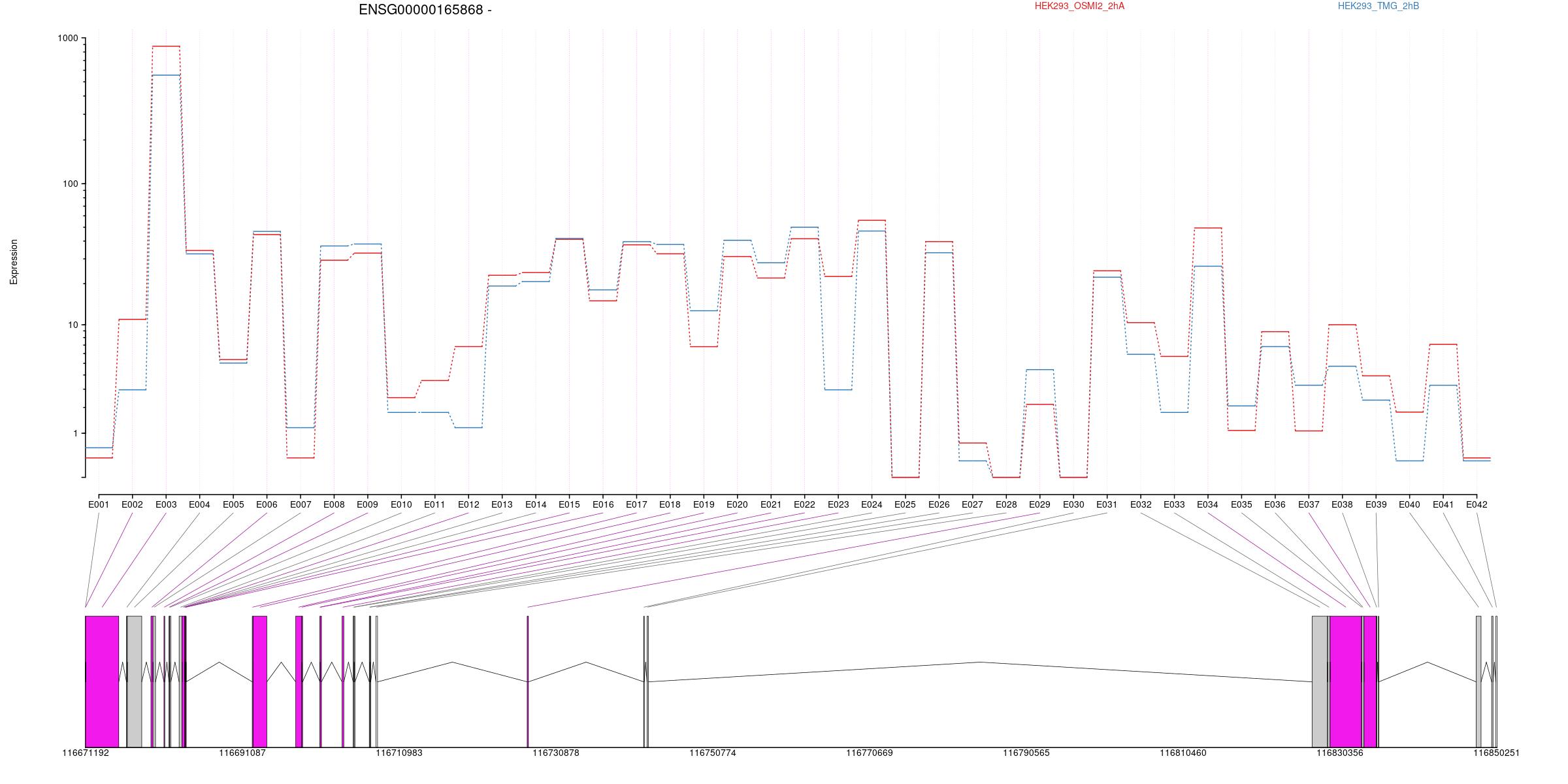Click exon label E040
The height and width of the screenshot is (784, 1568).
point(1409,505)
